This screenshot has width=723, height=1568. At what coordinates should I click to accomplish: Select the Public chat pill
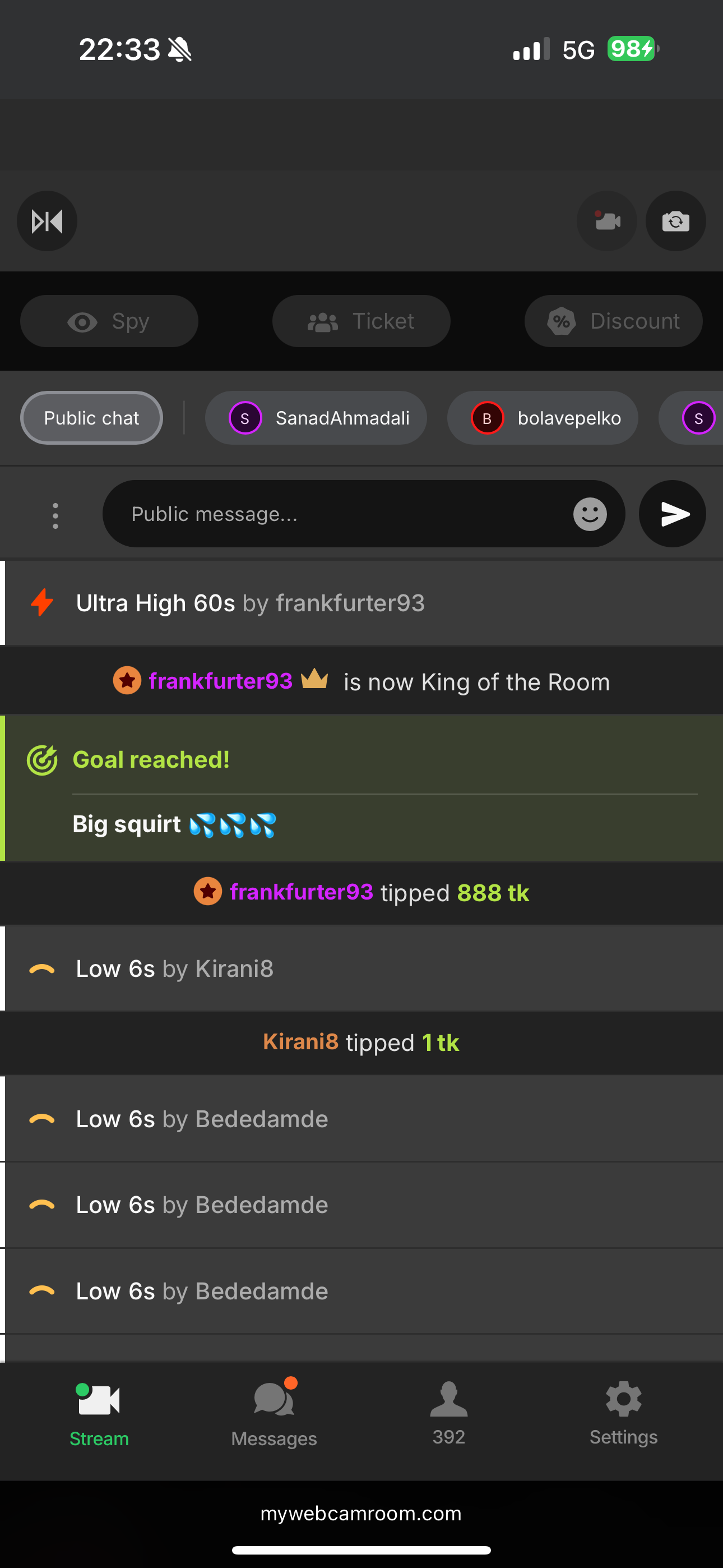click(91, 418)
